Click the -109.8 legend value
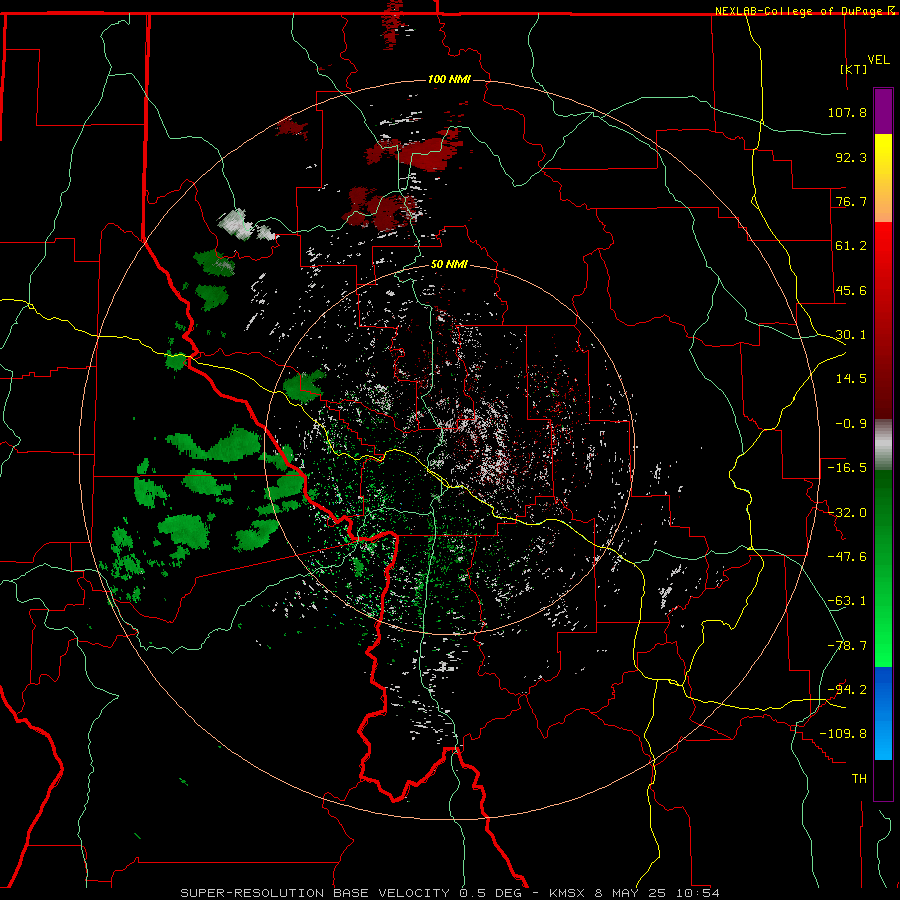Screen dimensions: 900x900 843,734
